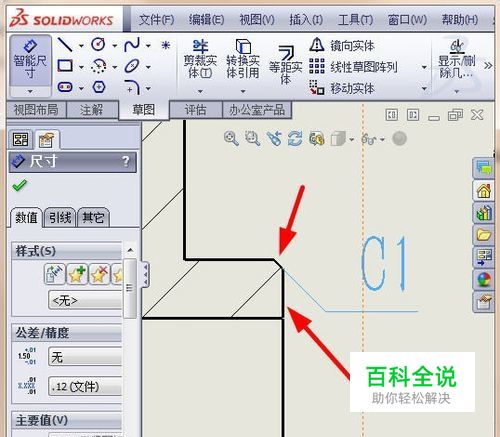Click Add style star icon
The height and width of the screenshot is (437, 500).
(x=77, y=274)
